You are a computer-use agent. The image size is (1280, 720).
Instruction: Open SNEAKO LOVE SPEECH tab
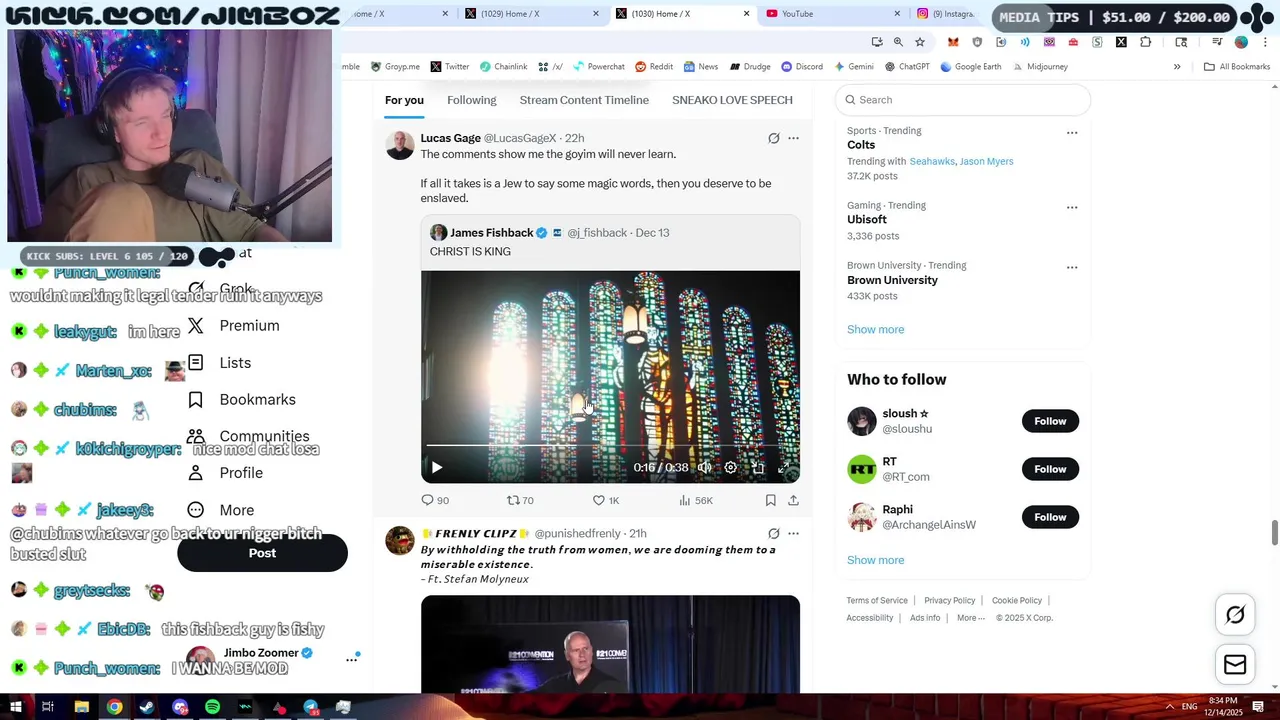coord(732,100)
